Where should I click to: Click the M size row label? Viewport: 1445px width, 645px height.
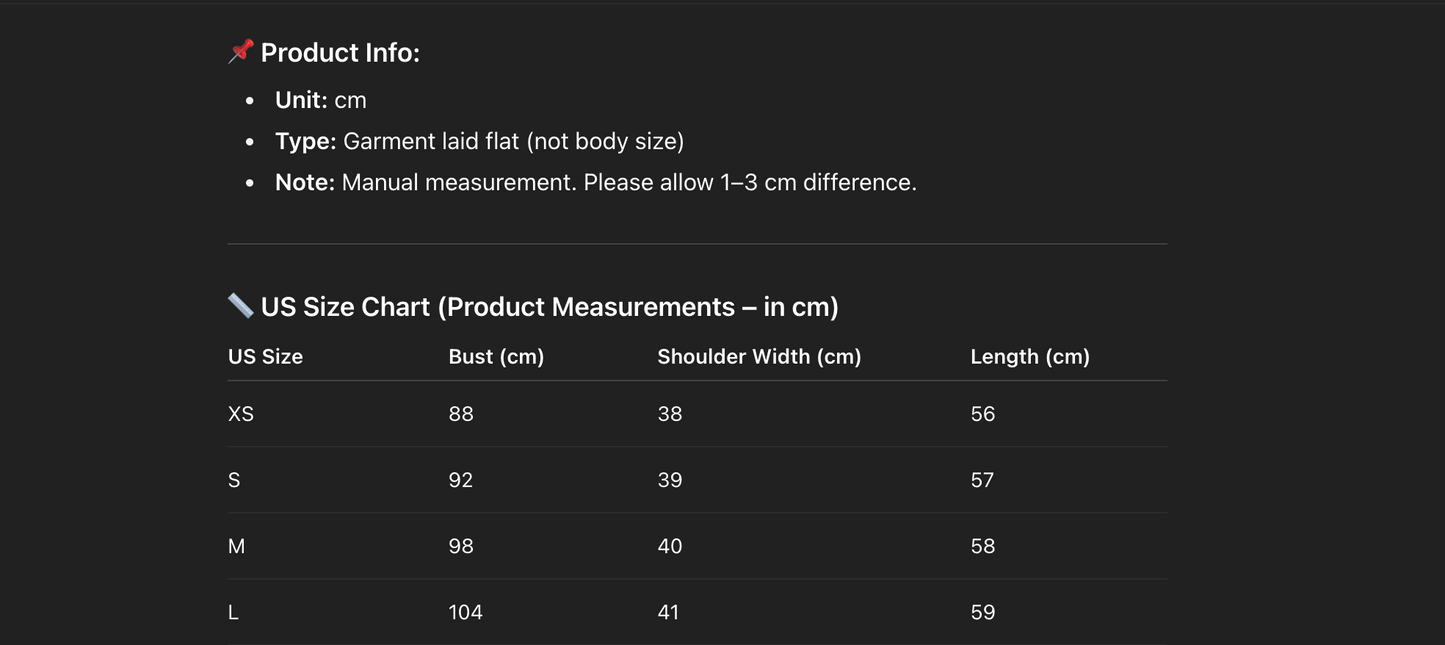coord(236,546)
